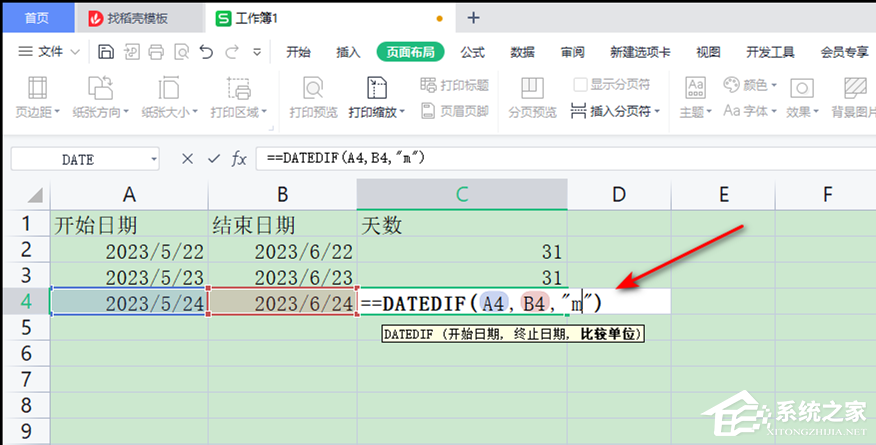
Task: Open the Aa 字体 theme fonts option
Action: (750, 111)
